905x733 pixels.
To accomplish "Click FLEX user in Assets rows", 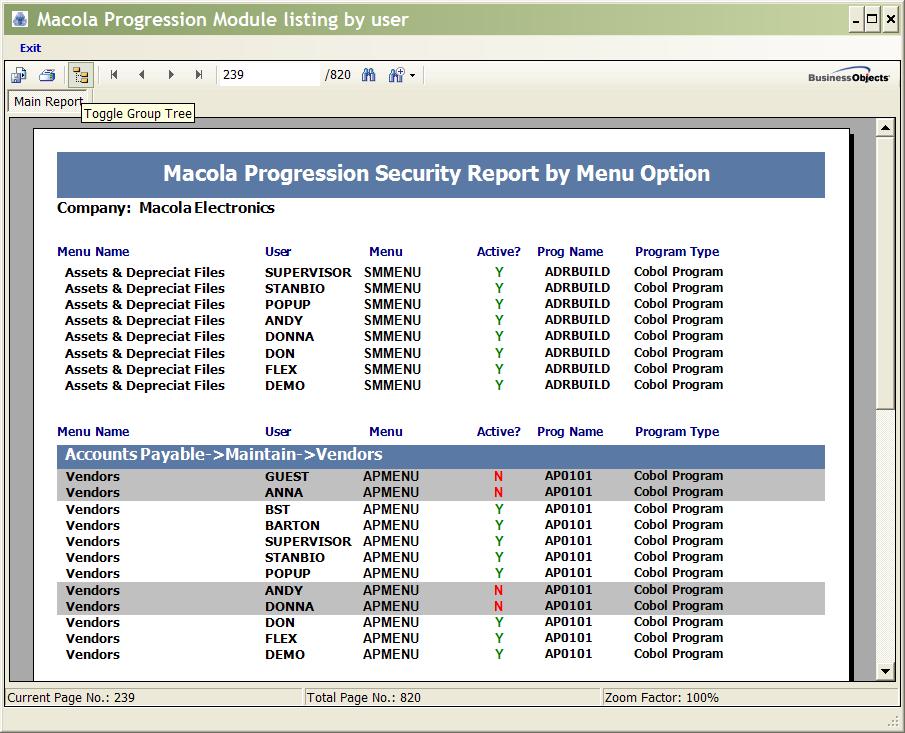I will coord(281,369).
